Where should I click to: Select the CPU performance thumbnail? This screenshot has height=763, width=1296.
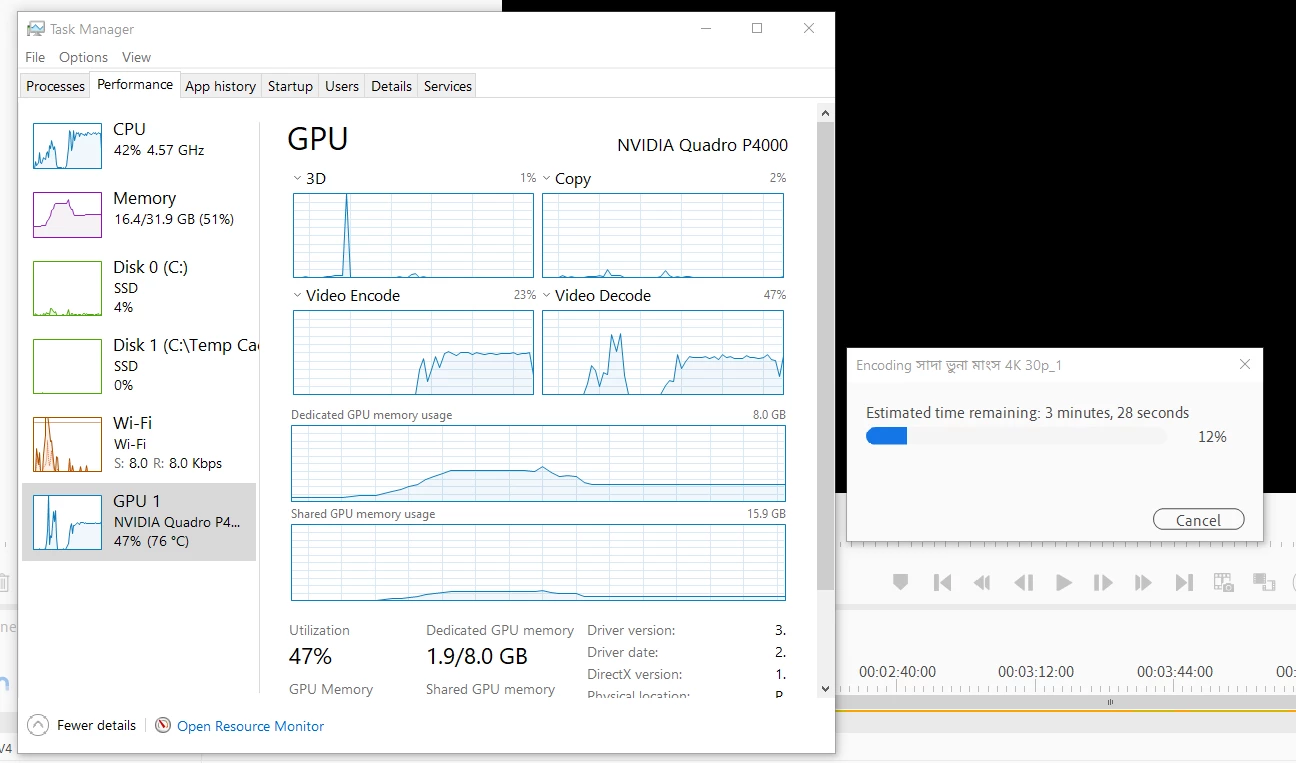pos(67,146)
